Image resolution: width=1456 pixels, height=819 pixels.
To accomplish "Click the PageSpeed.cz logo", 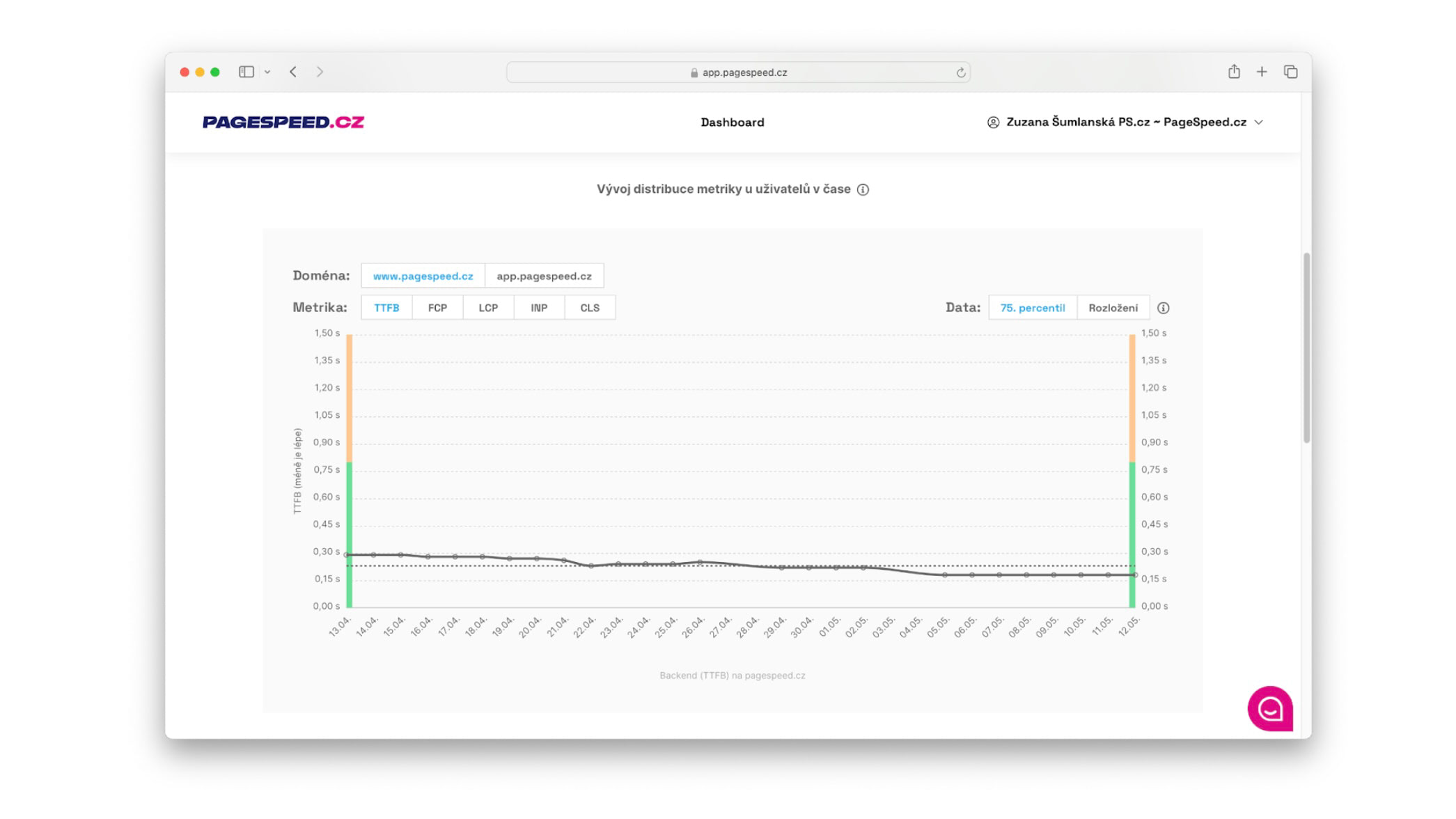I will (283, 122).
